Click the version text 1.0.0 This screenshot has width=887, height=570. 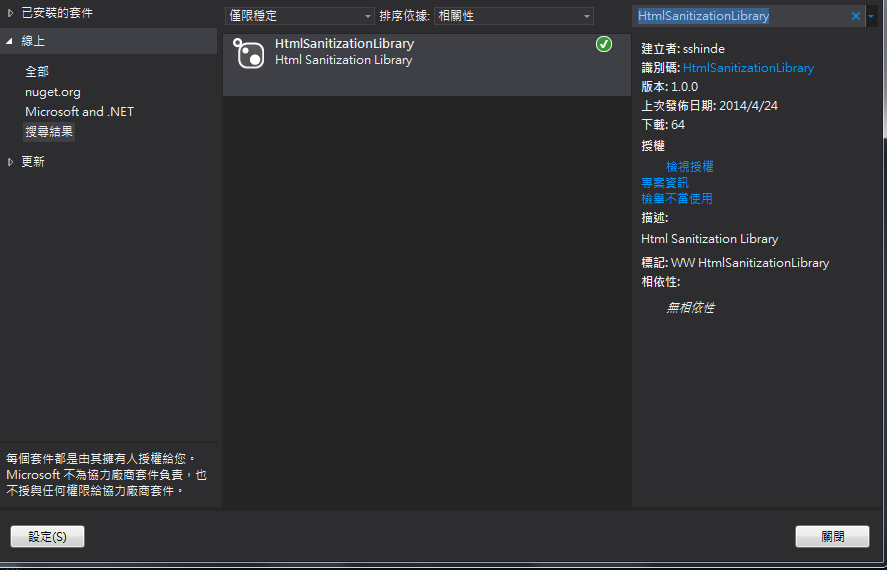pyautogui.click(x=684, y=87)
